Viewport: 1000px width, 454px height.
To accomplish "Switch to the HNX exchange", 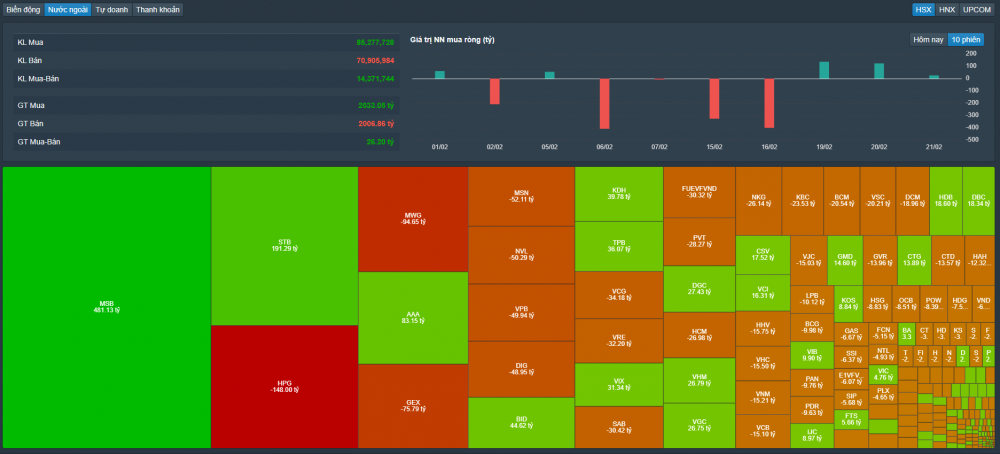I will tap(946, 10).
